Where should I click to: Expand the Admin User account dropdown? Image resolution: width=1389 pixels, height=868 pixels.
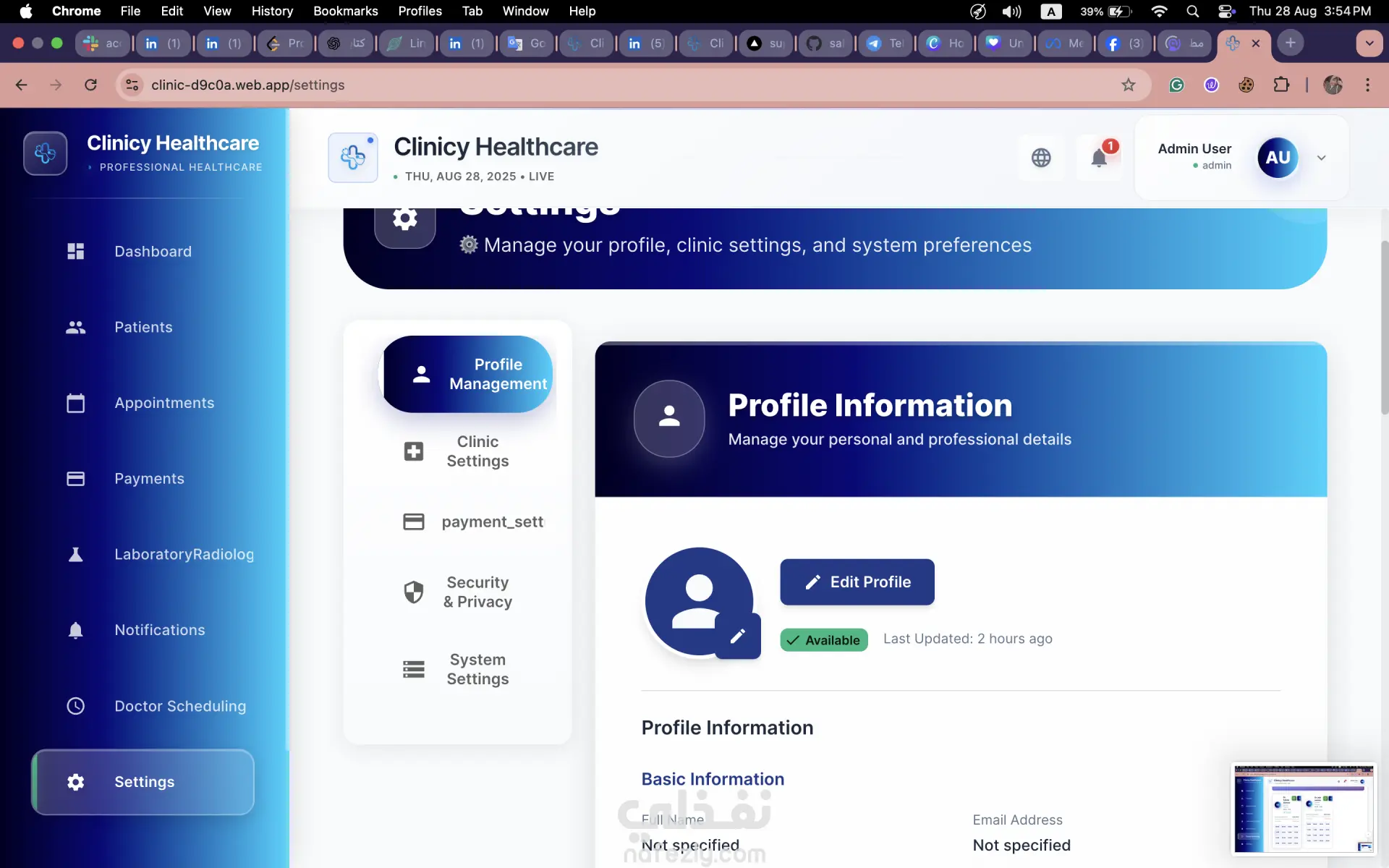coord(1321,158)
